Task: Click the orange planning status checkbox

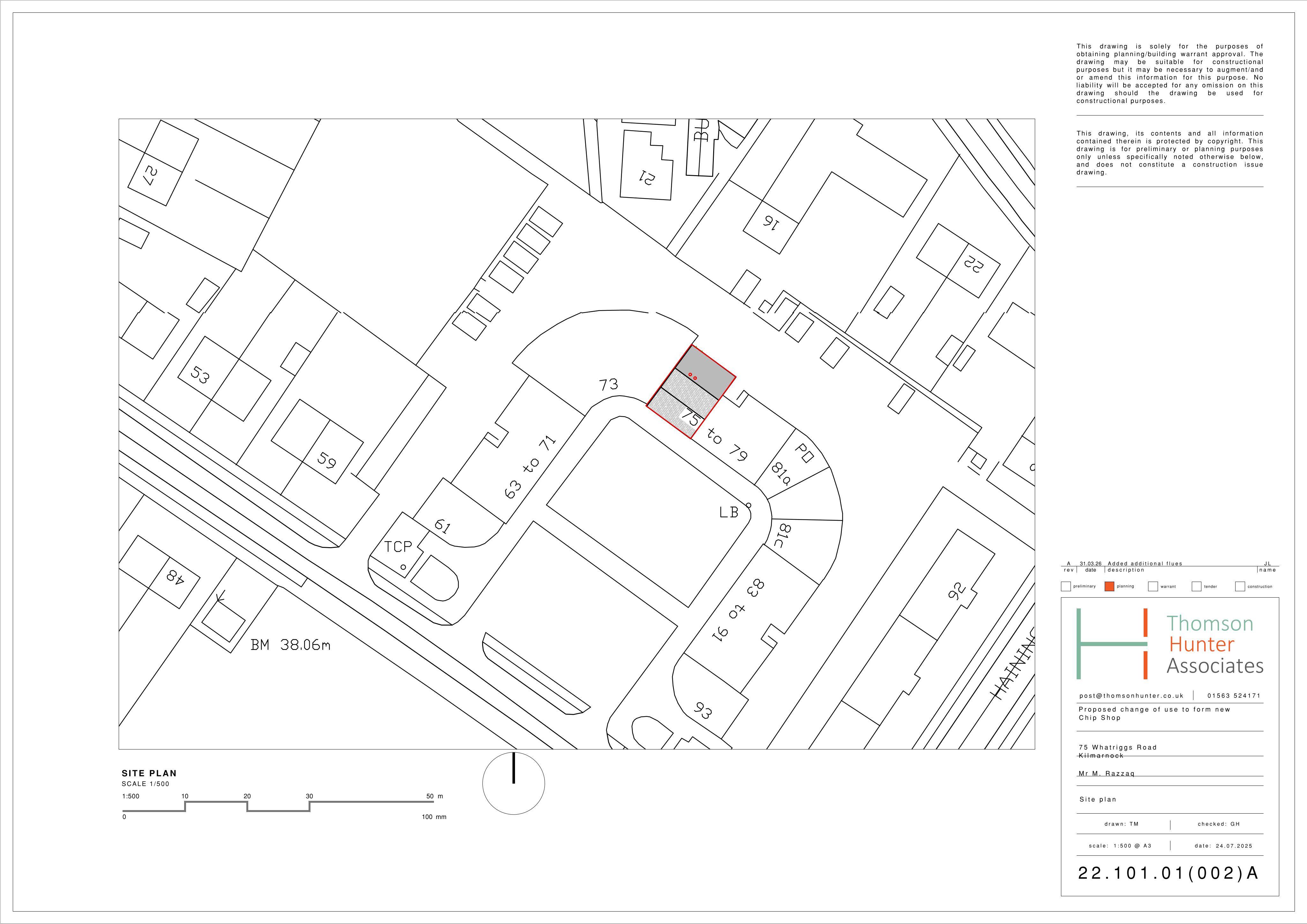Action: coord(1109,586)
